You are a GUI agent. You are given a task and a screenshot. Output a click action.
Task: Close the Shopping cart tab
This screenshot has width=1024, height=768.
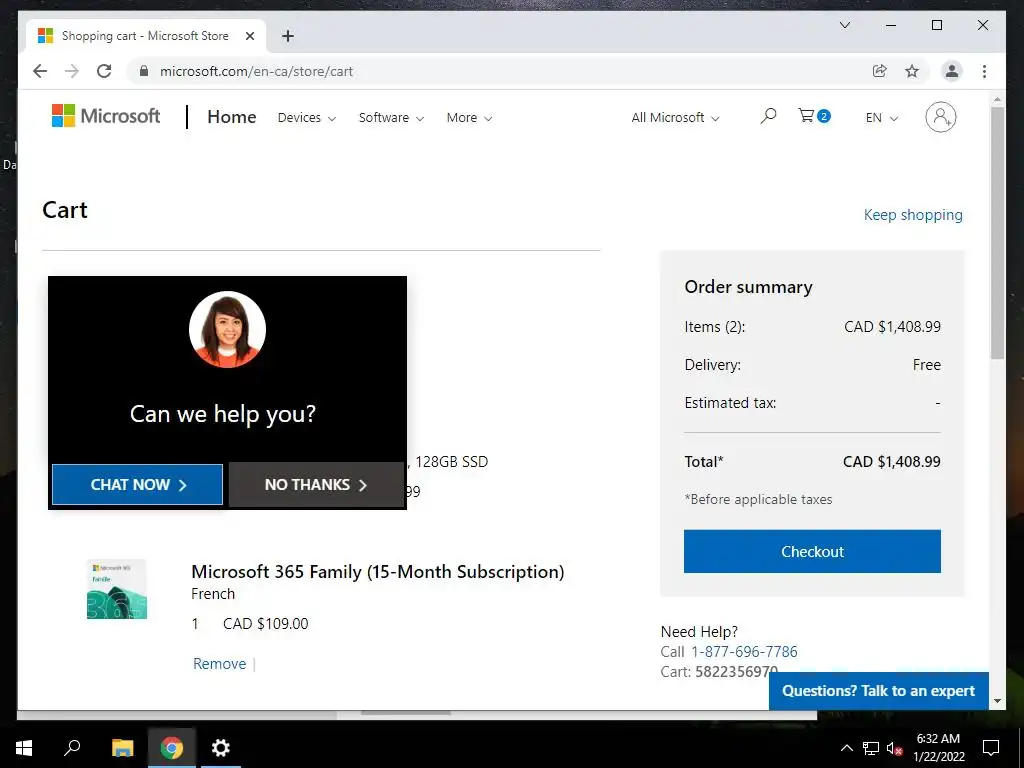click(249, 36)
